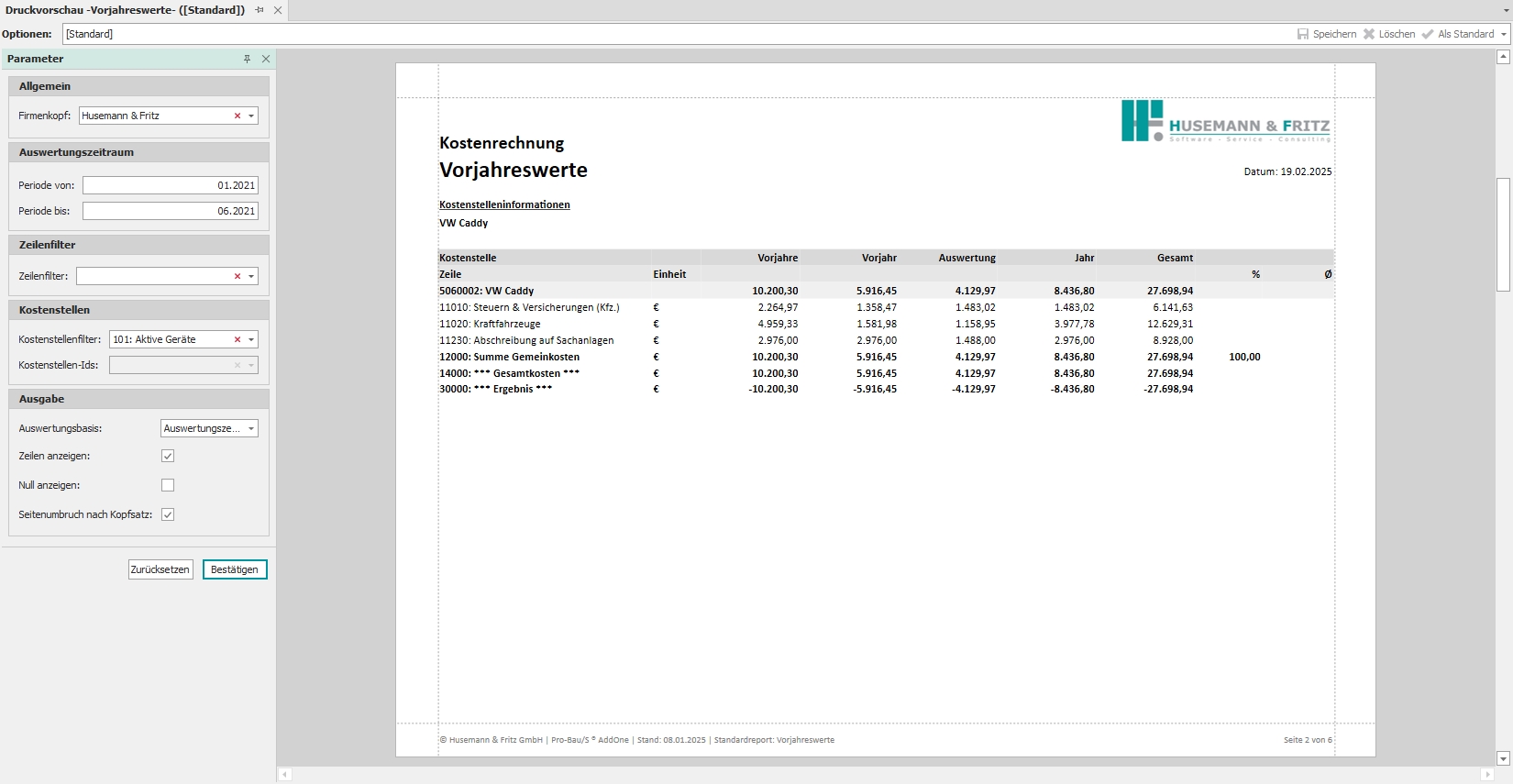Clear the Kostenstellenfilter value with red X

tap(237, 339)
